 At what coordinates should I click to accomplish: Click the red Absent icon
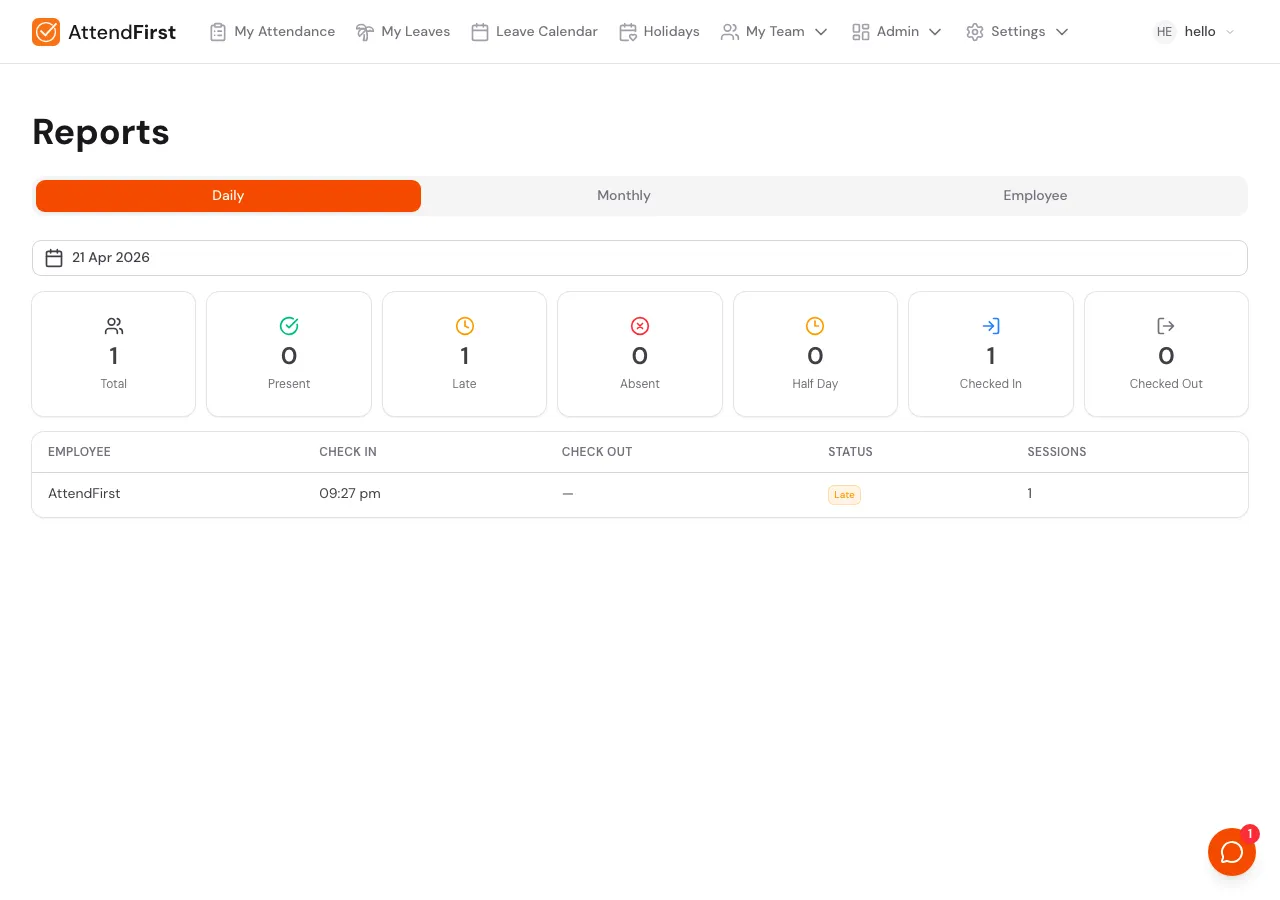pyautogui.click(x=640, y=326)
